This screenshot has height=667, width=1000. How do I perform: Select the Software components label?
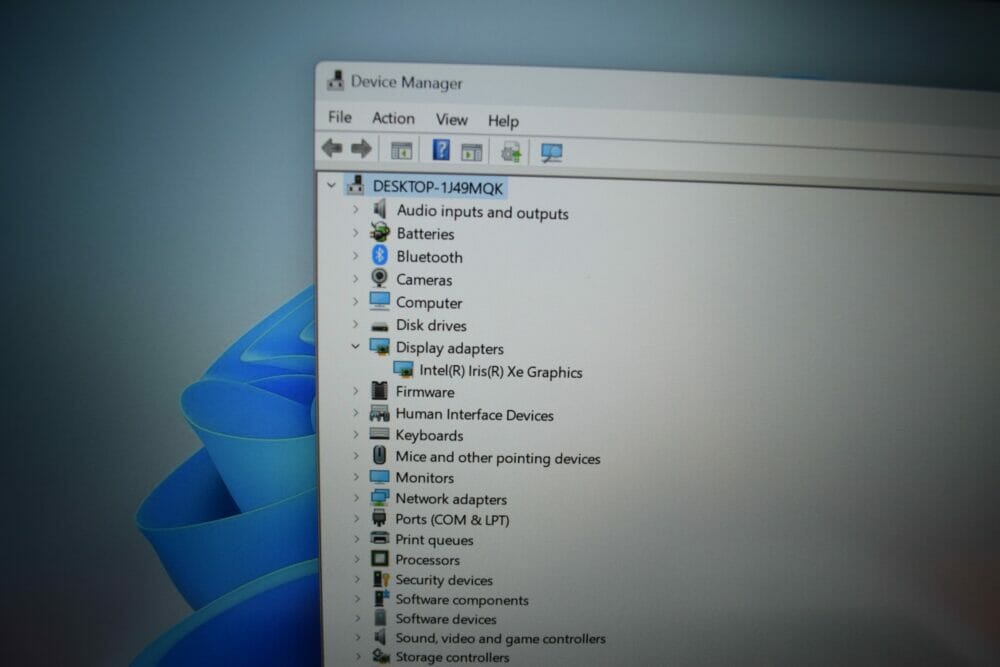point(462,599)
